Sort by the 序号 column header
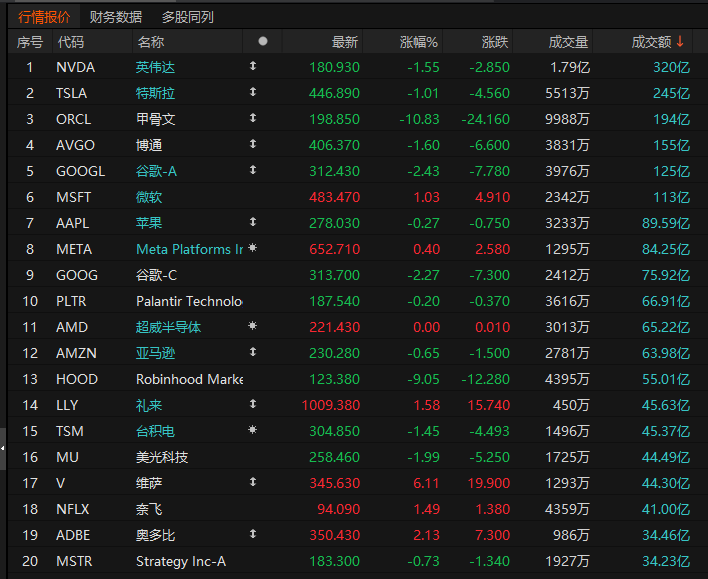Screen dimensions: 708x579 coord(30,42)
